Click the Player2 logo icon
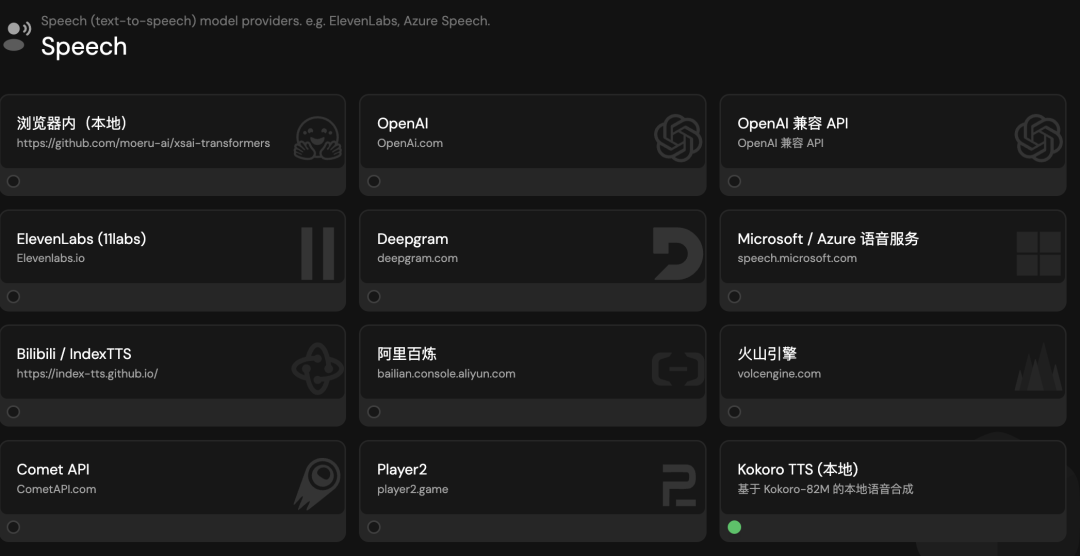Screen dimensions: 1080x556 678,484
